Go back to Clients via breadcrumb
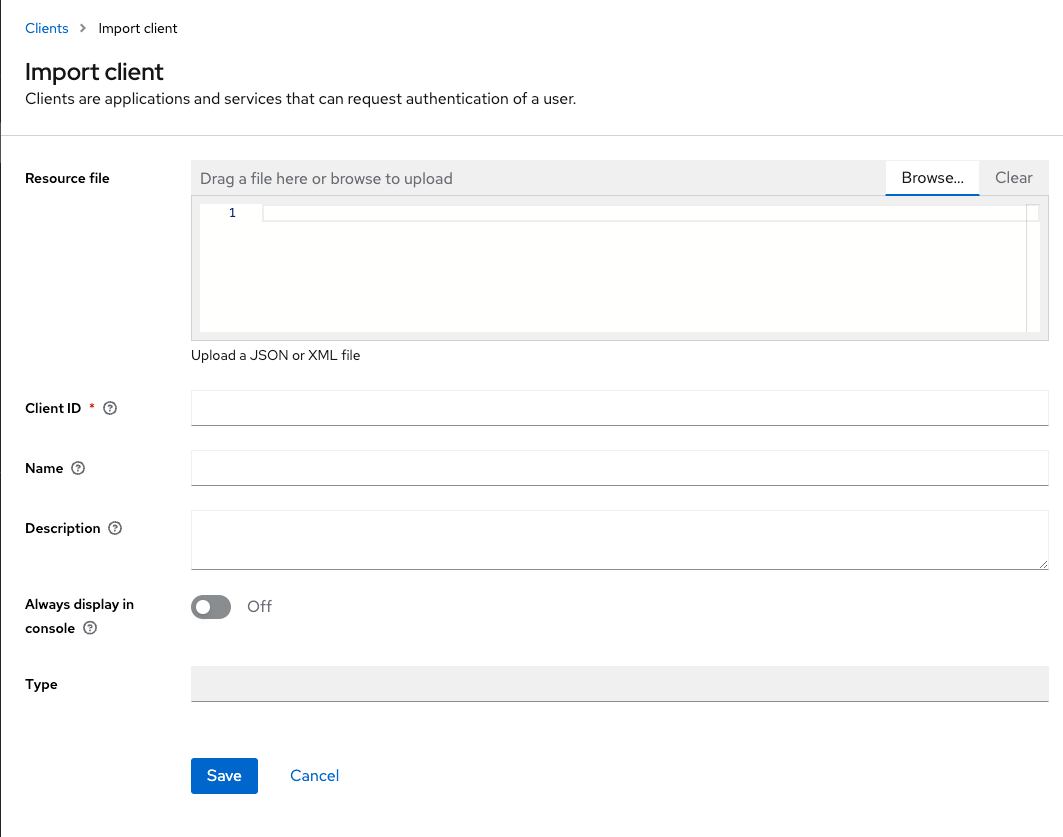 (x=47, y=28)
